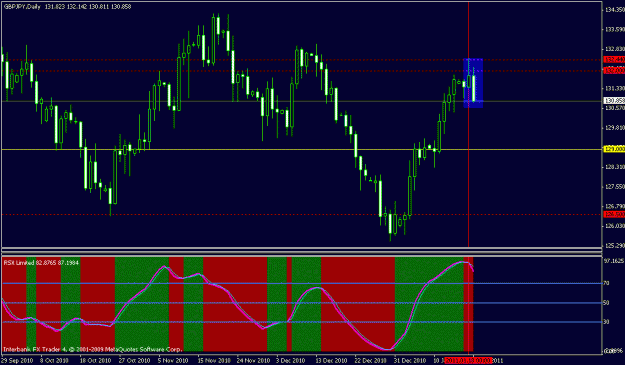This screenshot has width=625, height=365.
Task: Click the yellow 129.000 price level tag
Action: 614,149
